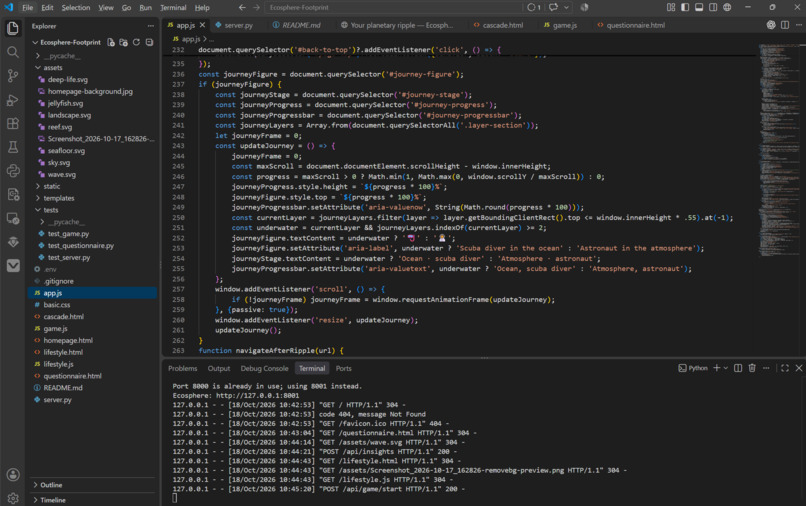The image size is (806, 506).
Task: Maximize the terminal panel size
Action: [784, 368]
